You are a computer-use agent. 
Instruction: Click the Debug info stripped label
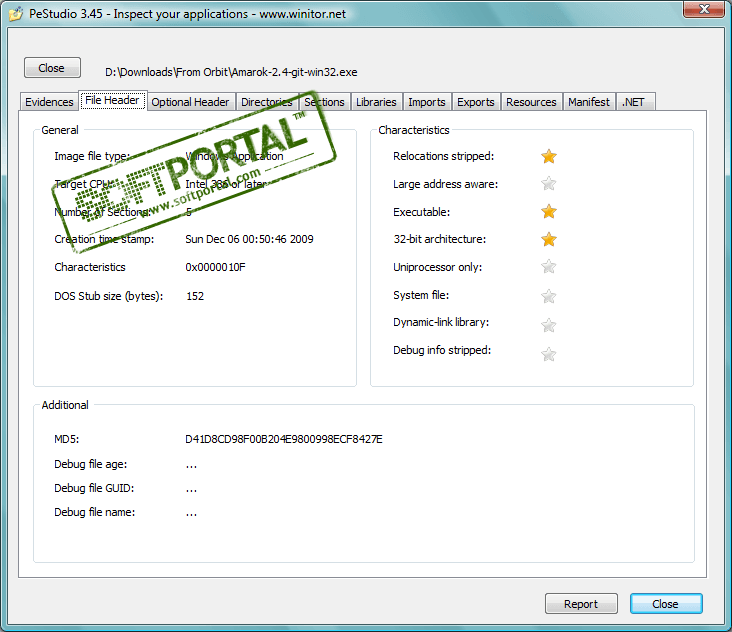(x=442, y=351)
